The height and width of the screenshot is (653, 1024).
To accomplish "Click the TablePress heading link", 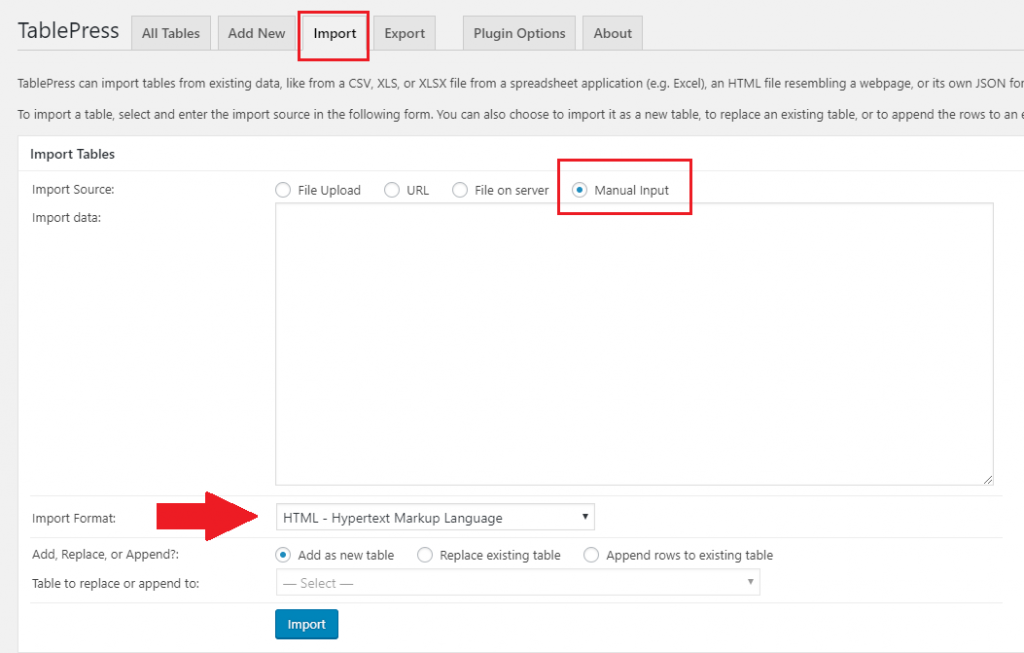I will [68, 30].
